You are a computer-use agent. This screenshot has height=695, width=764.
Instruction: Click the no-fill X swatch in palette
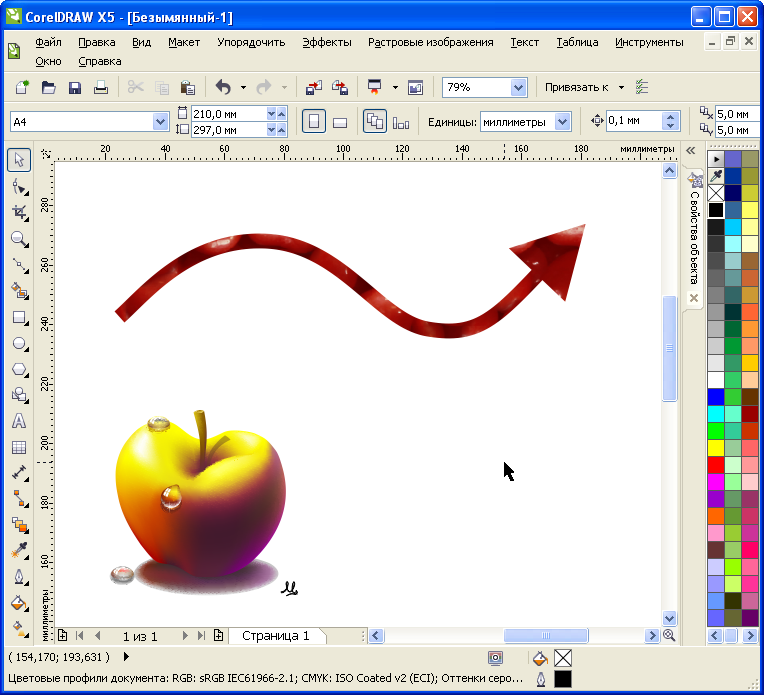[x=716, y=193]
